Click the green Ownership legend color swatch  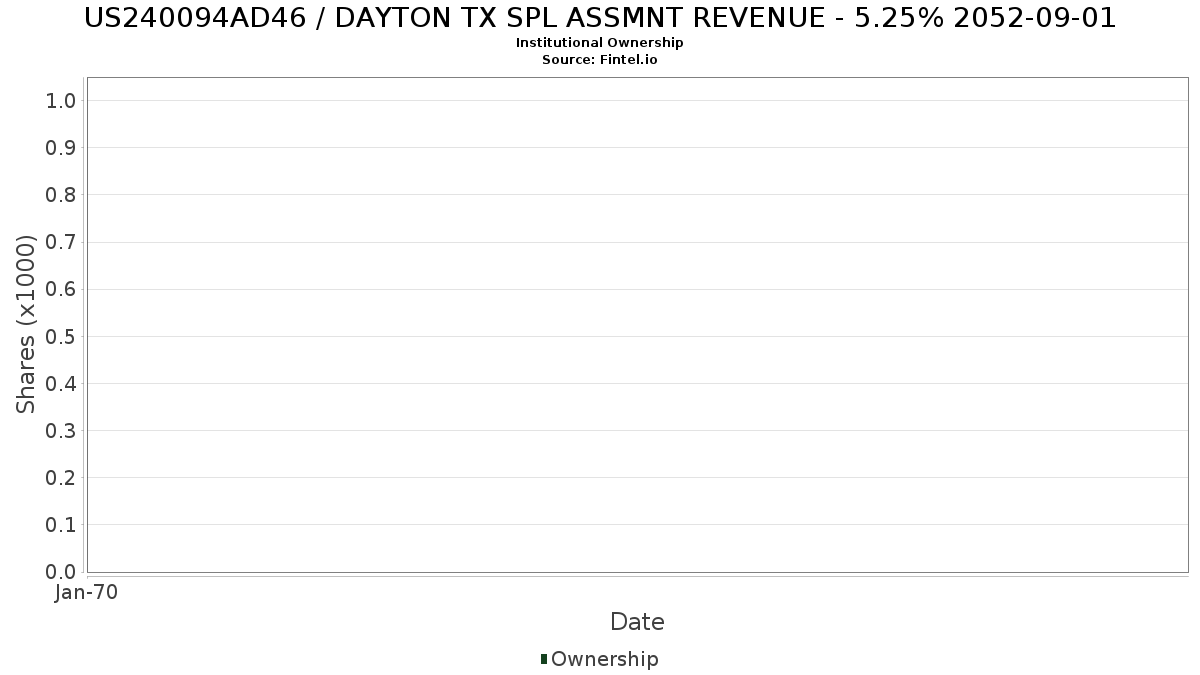pos(544,658)
